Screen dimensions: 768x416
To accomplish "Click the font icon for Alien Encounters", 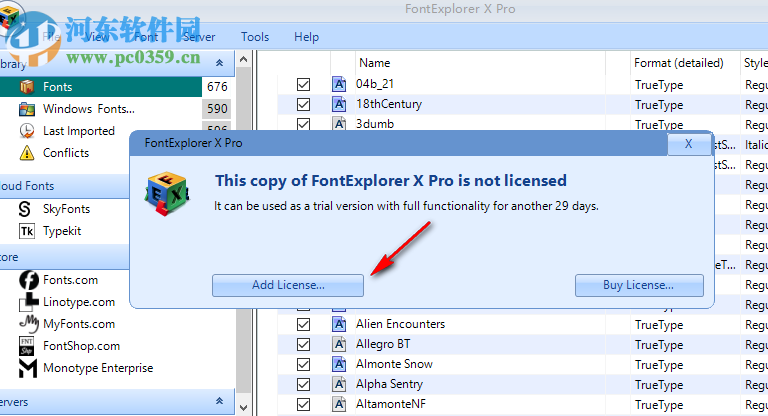I will click(339, 324).
